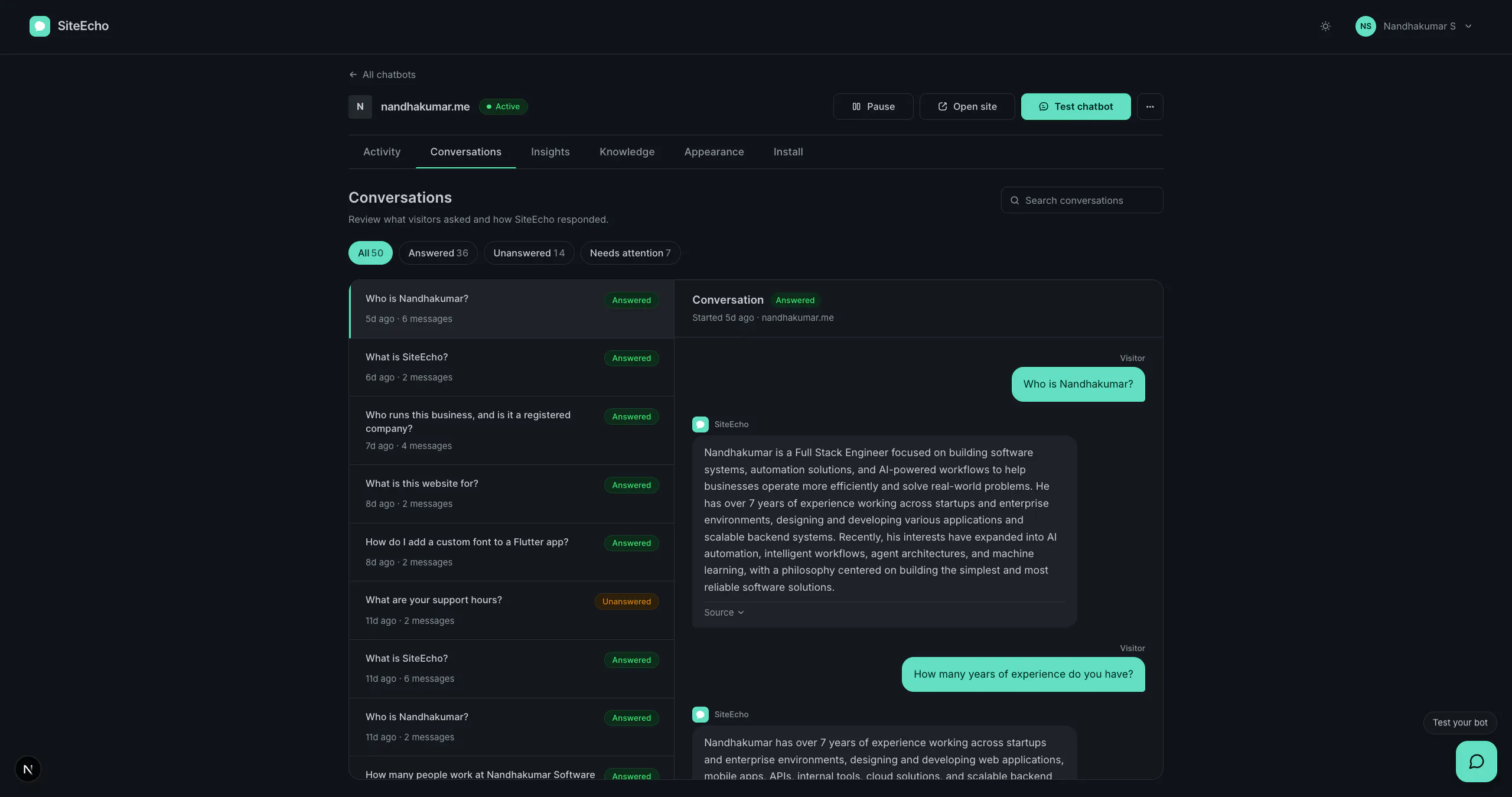1512x797 pixels.
Task: Click the pause icon in Pause button
Action: point(856,107)
